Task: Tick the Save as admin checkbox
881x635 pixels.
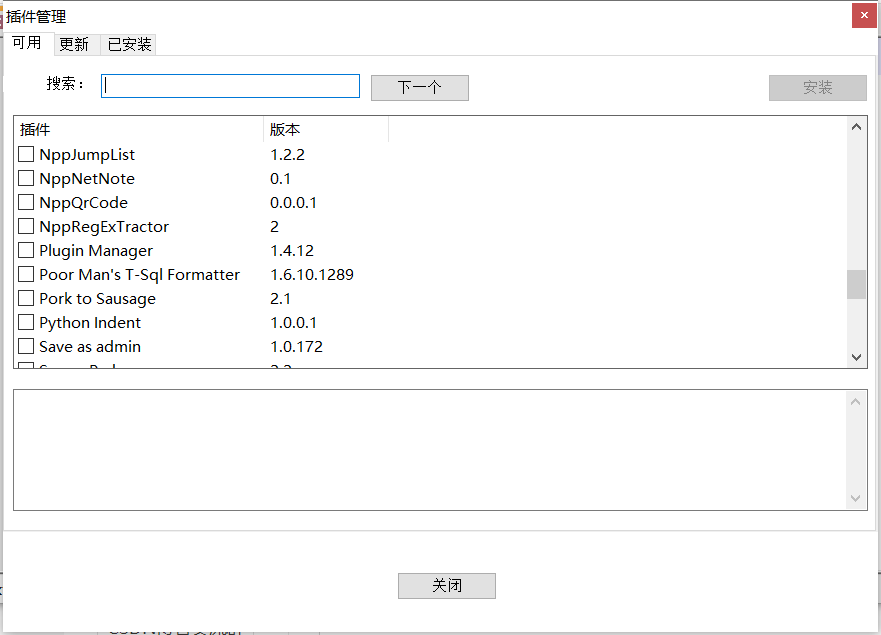Action: (x=26, y=346)
